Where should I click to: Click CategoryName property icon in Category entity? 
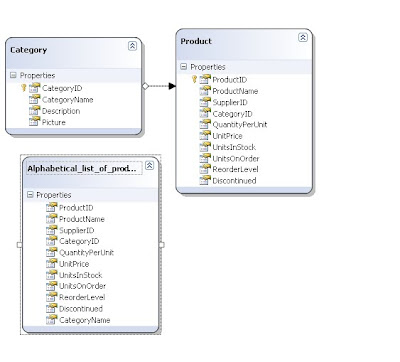34,99
